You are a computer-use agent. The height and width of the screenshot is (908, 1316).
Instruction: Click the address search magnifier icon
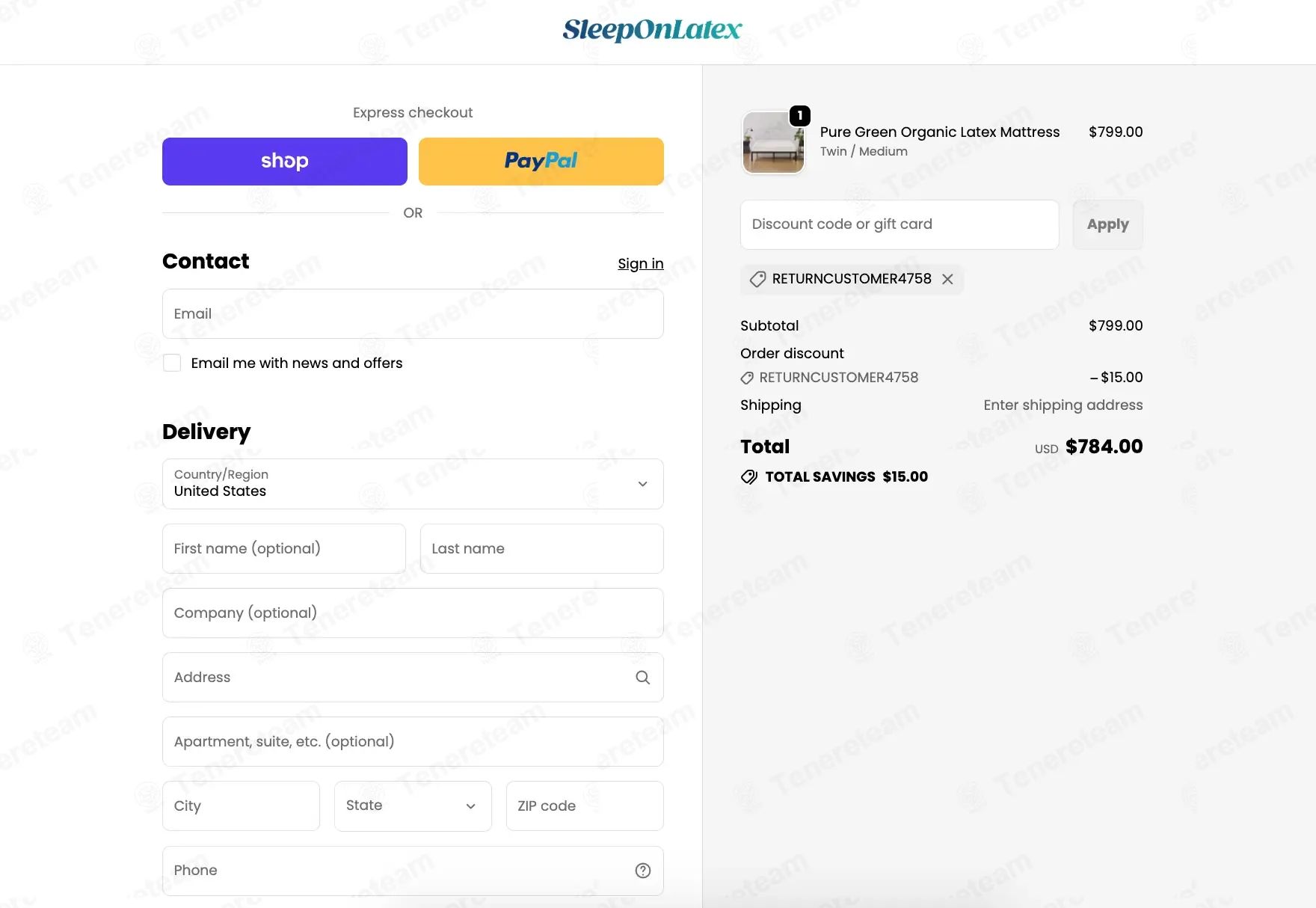pyautogui.click(x=643, y=677)
